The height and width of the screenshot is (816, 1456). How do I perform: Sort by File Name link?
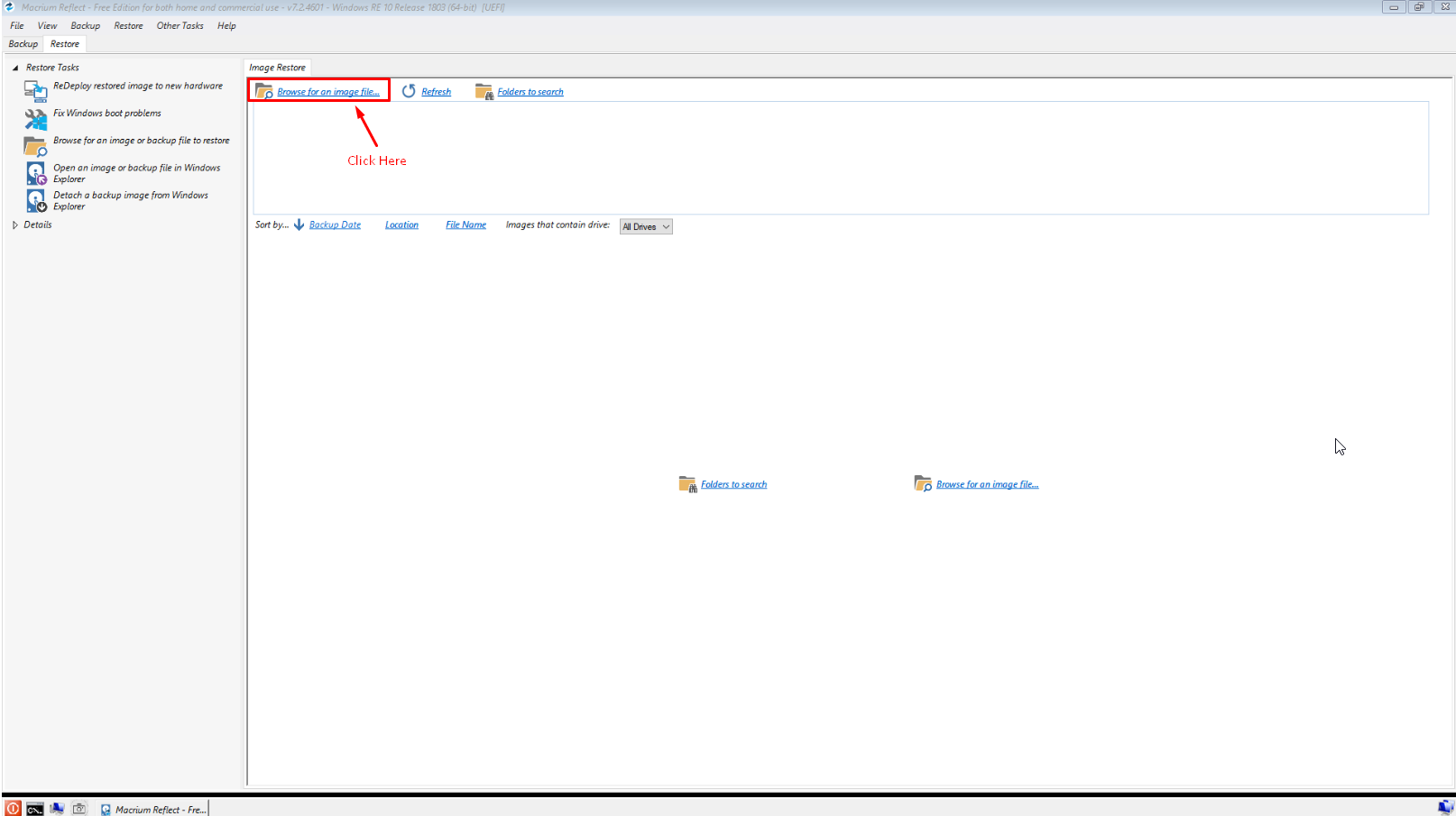[465, 225]
